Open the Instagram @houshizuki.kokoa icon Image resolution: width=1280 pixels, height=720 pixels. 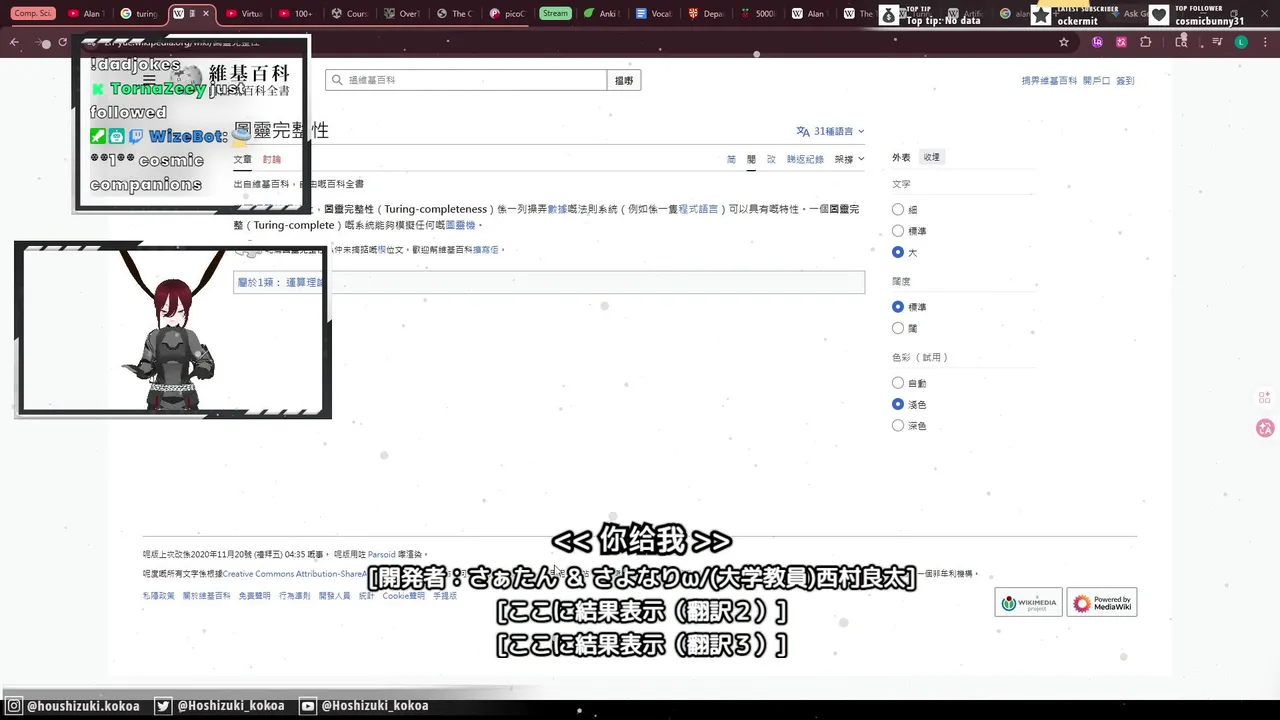14,706
